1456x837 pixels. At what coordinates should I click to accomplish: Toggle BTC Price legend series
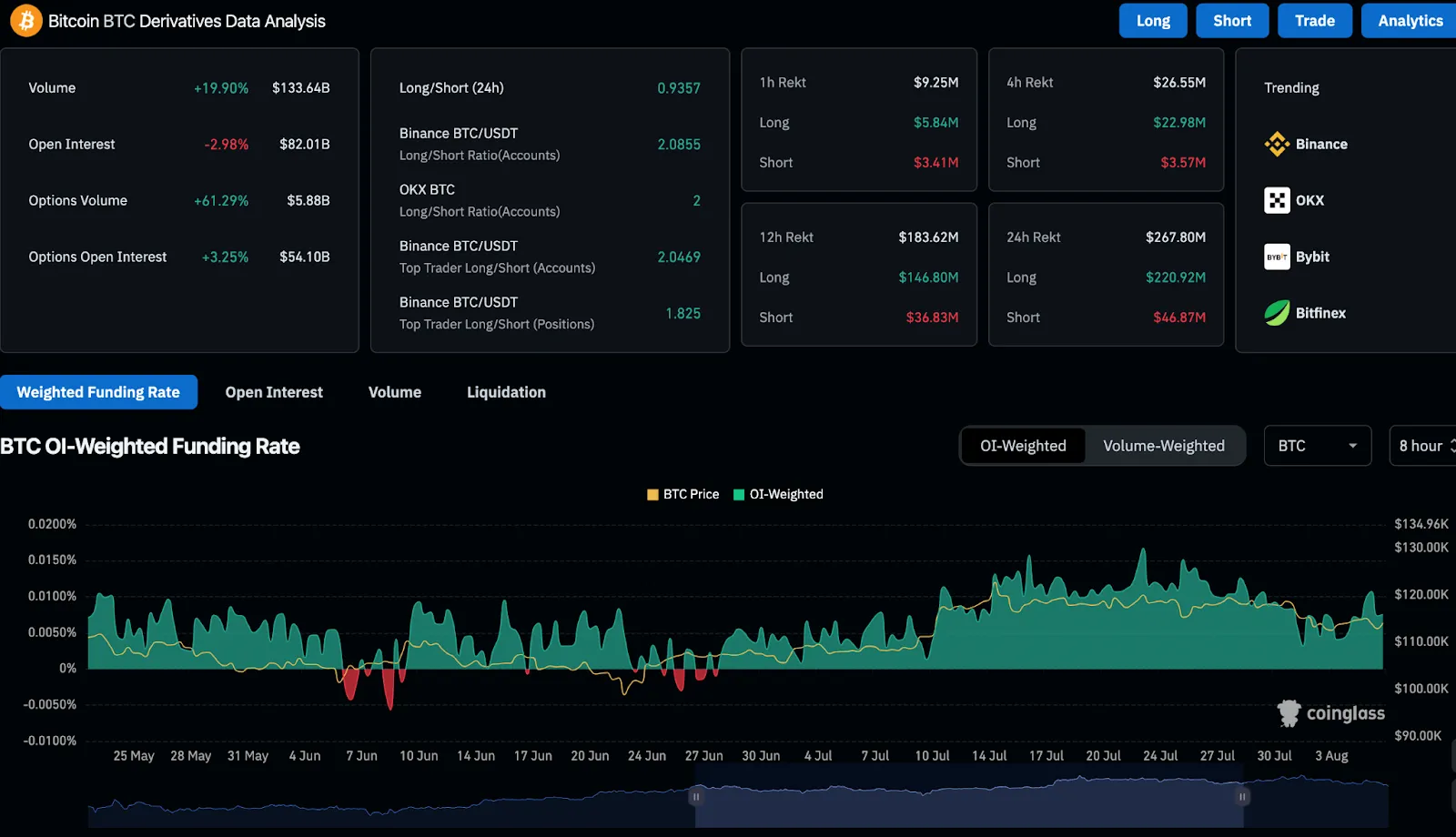tap(682, 494)
